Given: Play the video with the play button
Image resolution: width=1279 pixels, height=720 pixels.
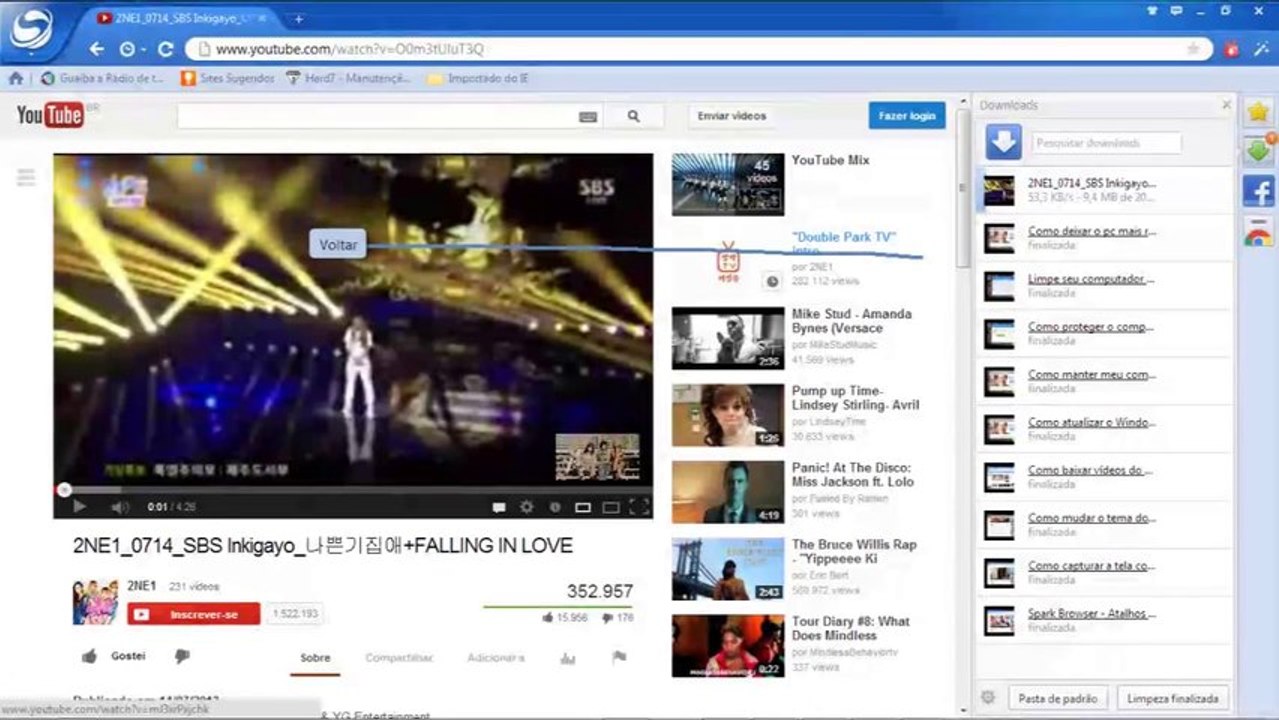Looking at the screenshot, I should point(79,507).
